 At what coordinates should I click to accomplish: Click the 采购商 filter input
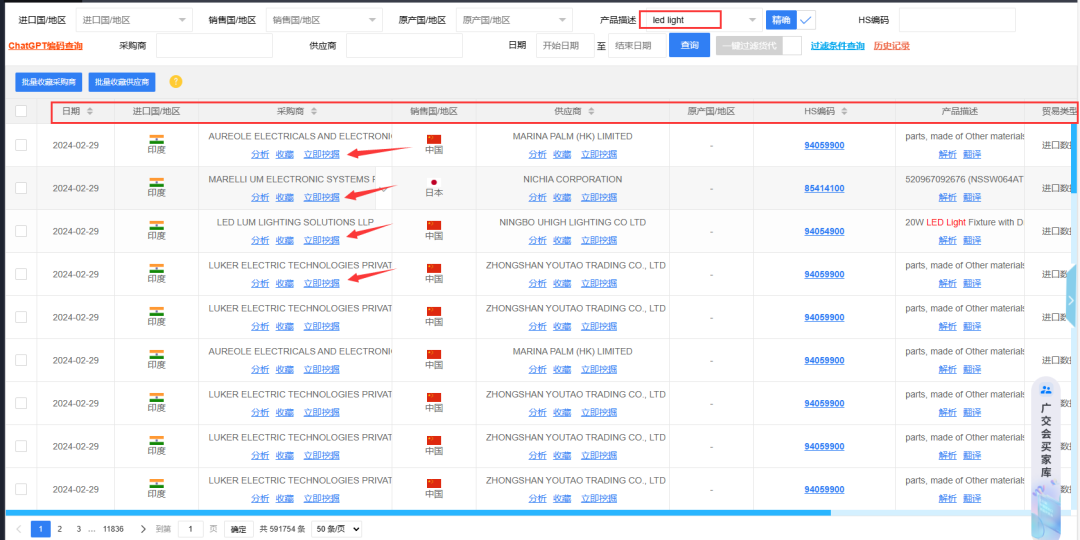(214, 45)
